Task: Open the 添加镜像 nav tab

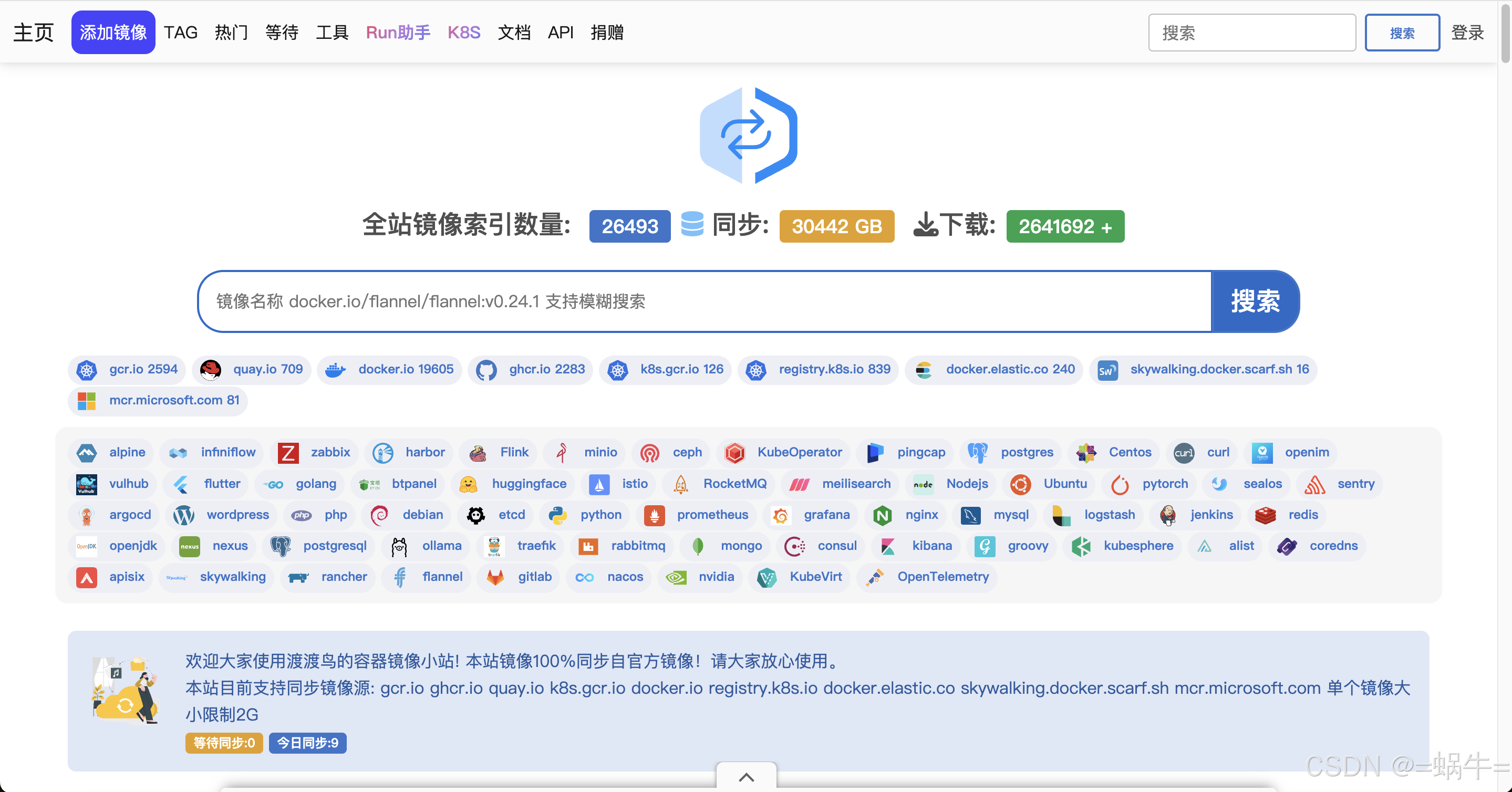Action: tap(113, 32)
